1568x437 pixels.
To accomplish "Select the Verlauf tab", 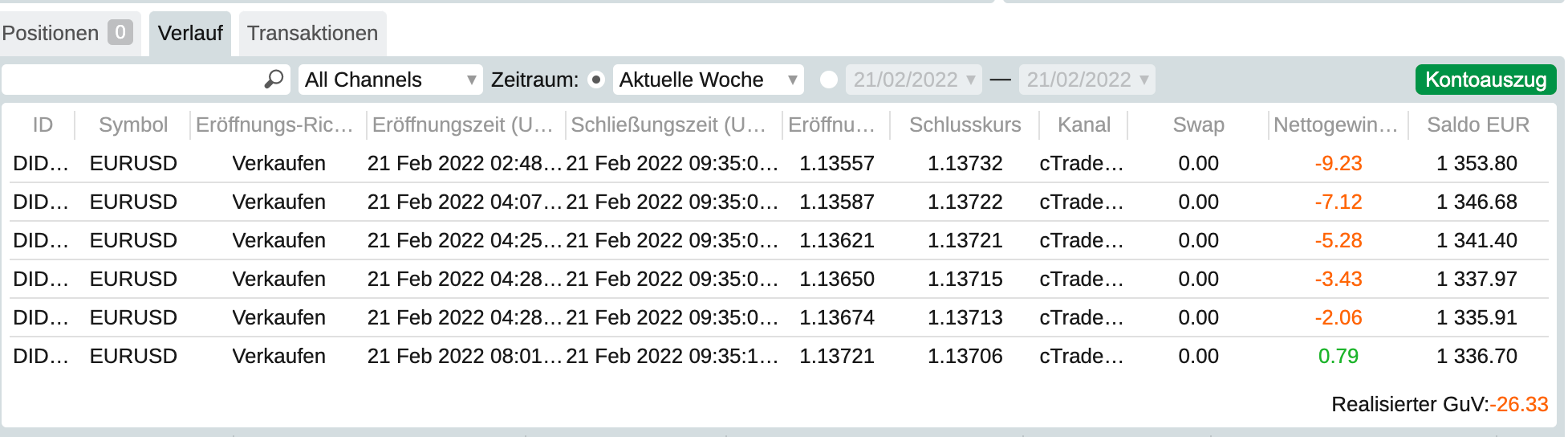I will (x=190, y=33).
